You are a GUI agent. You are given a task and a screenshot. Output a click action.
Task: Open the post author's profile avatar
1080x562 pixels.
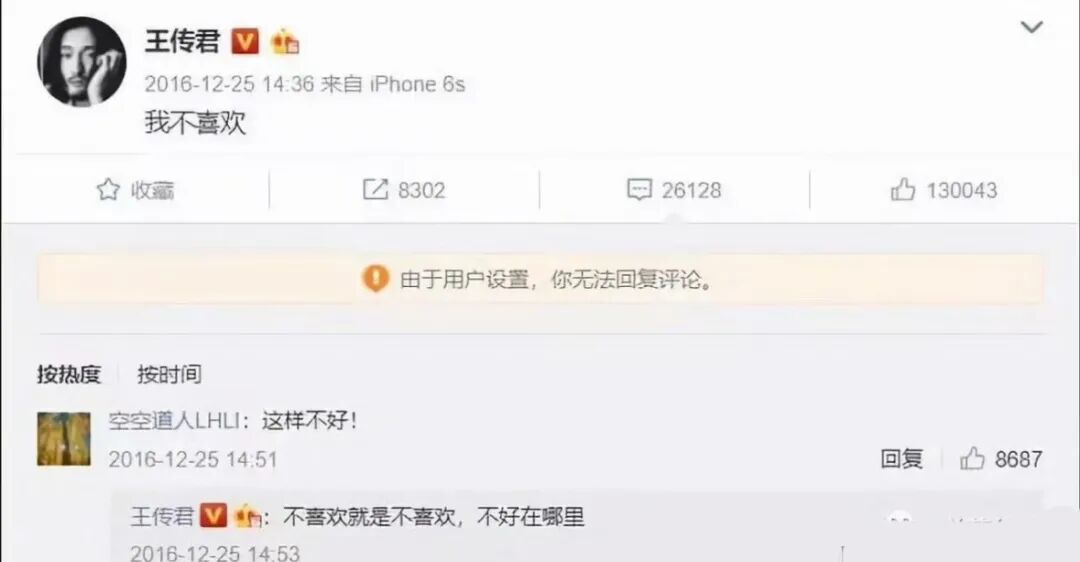click(82, 62)
